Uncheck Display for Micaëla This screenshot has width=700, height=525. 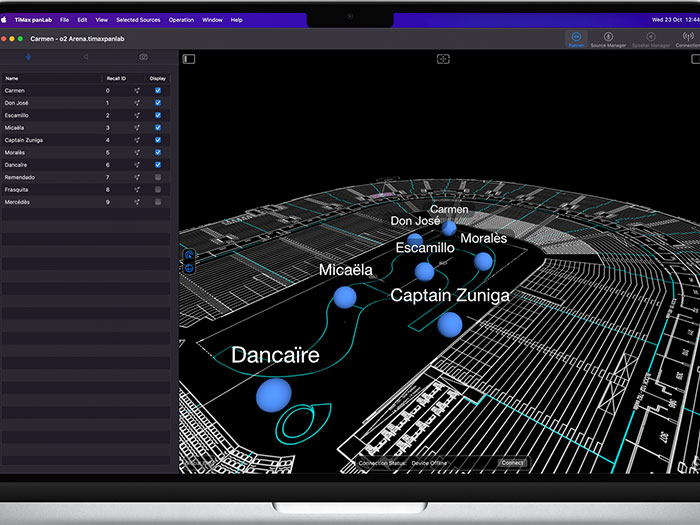158,128
